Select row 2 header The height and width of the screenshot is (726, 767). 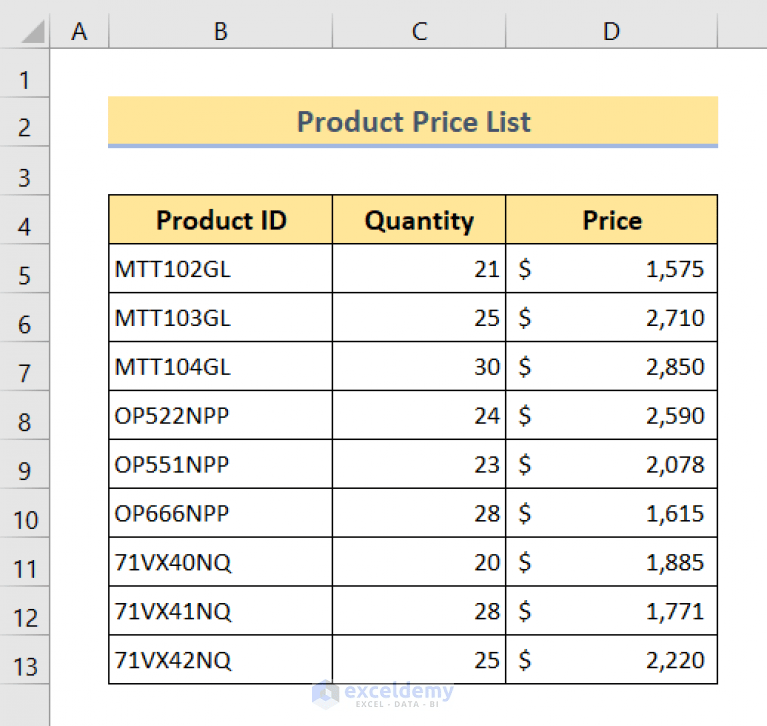24,122
